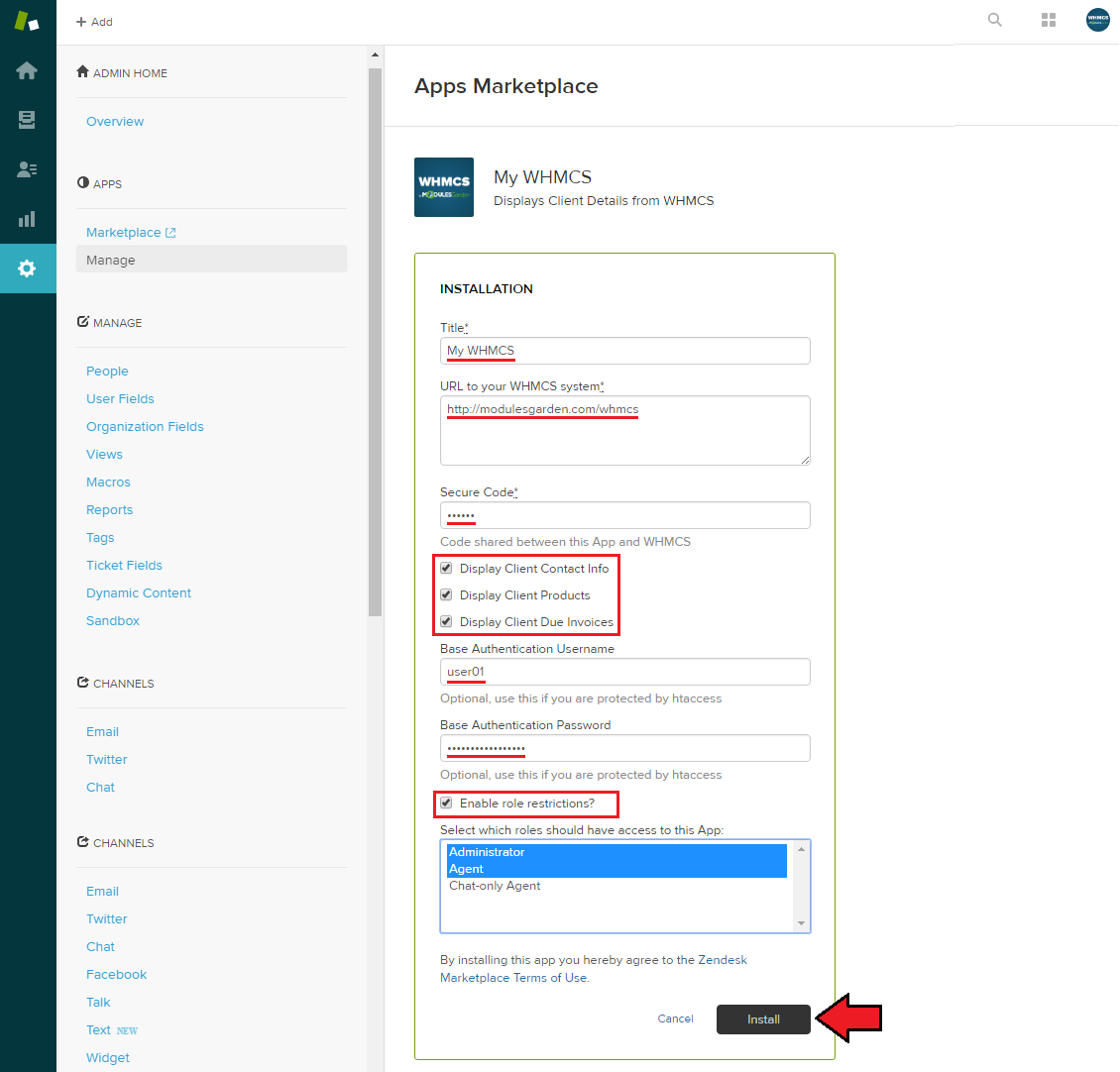
Task: Select the Agent role
Action: click(x=616, y=869)
